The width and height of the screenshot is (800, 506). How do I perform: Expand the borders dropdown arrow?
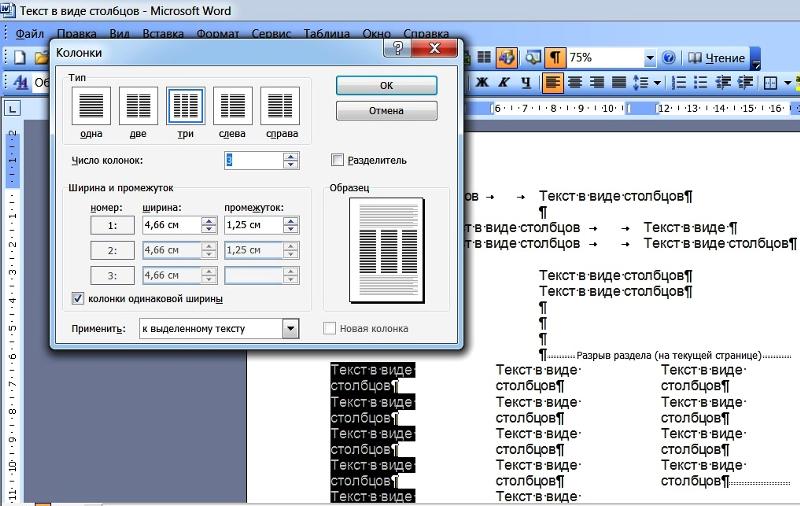787,82
